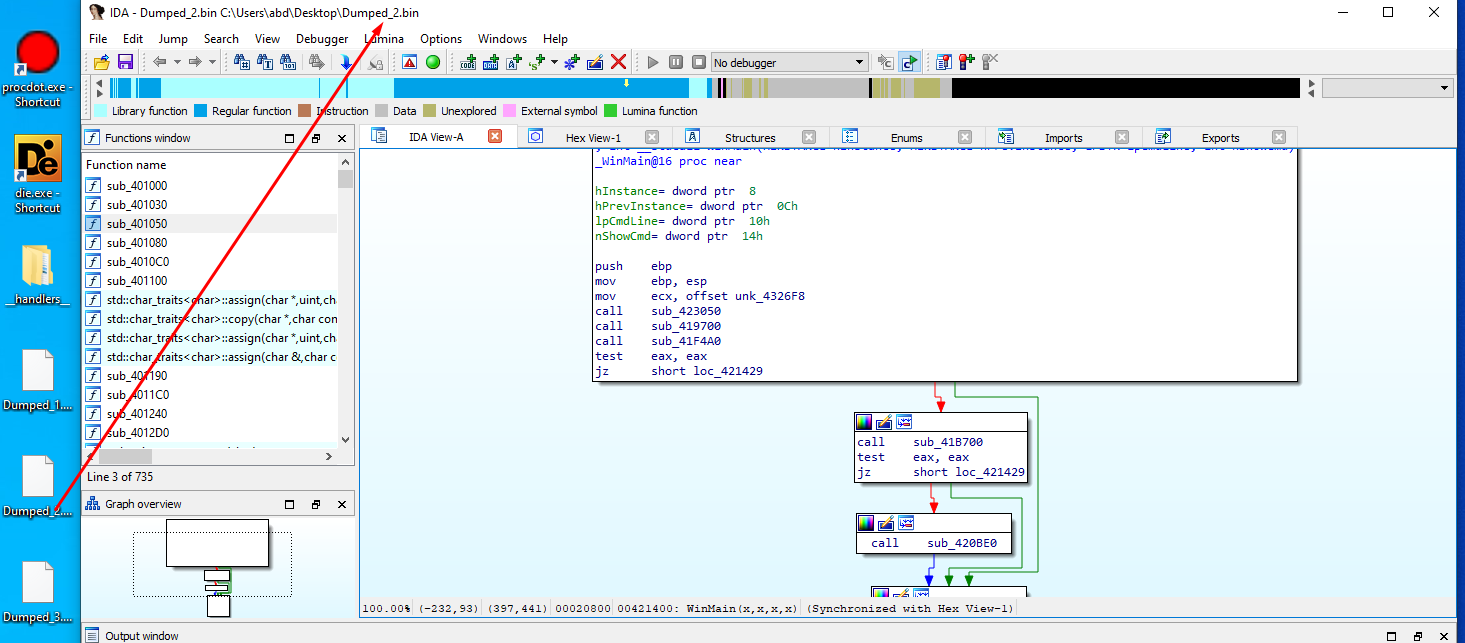Click the colors icon on sub_41B700 node
1465x643 pixels.
865,422
